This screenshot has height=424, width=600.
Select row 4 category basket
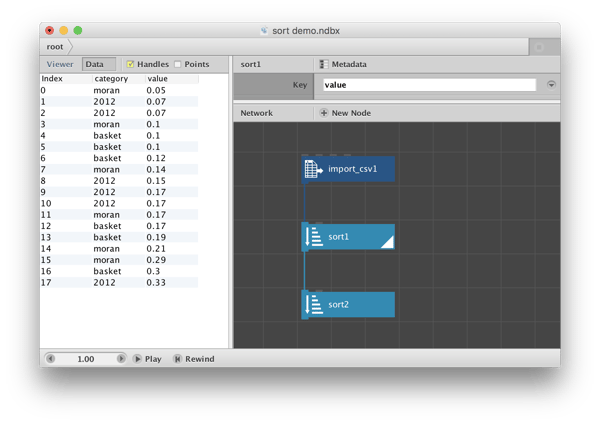[108, 135]
